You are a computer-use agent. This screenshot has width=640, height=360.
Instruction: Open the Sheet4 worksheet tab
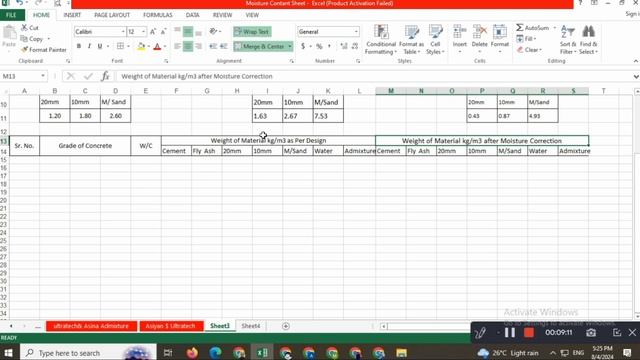coord(251,326)
